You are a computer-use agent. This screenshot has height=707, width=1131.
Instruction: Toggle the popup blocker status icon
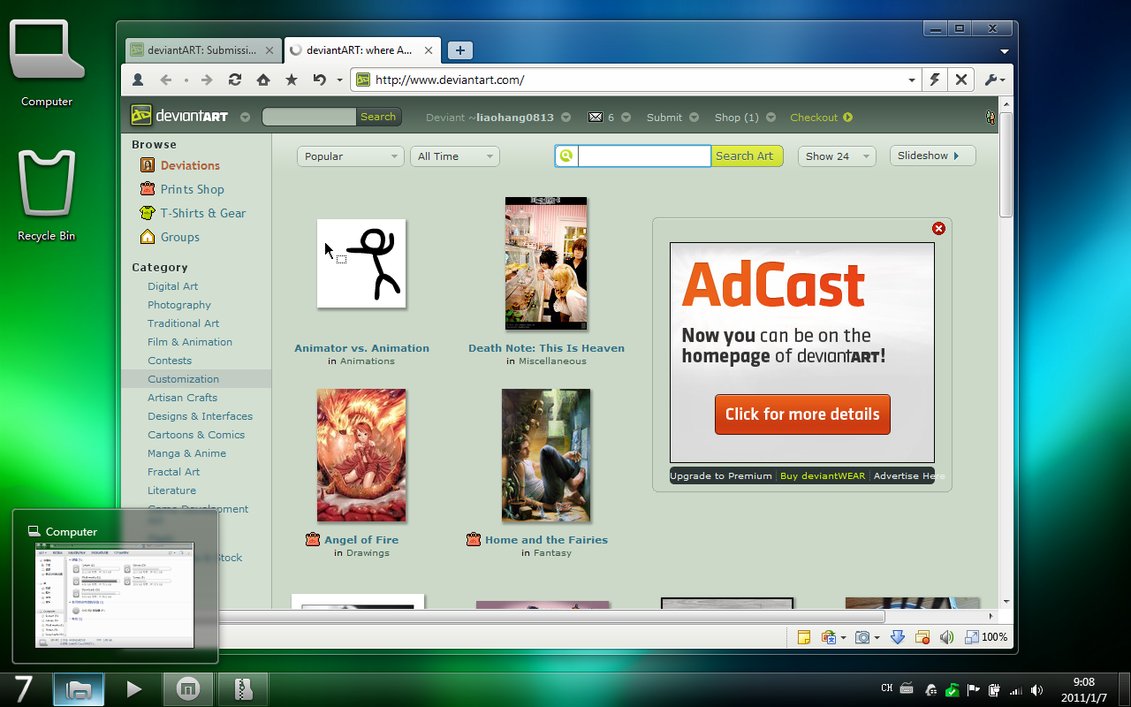pyautogui.click(x=922, y=637)
